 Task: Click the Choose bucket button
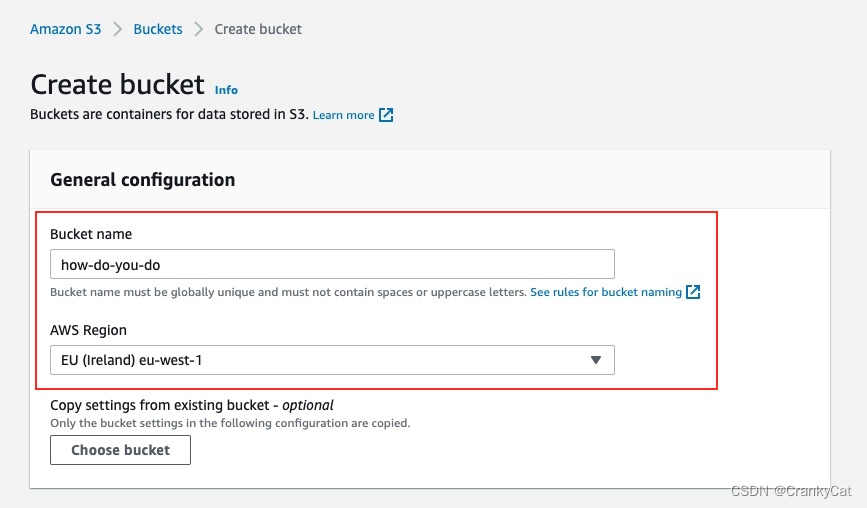coord(121,450)
